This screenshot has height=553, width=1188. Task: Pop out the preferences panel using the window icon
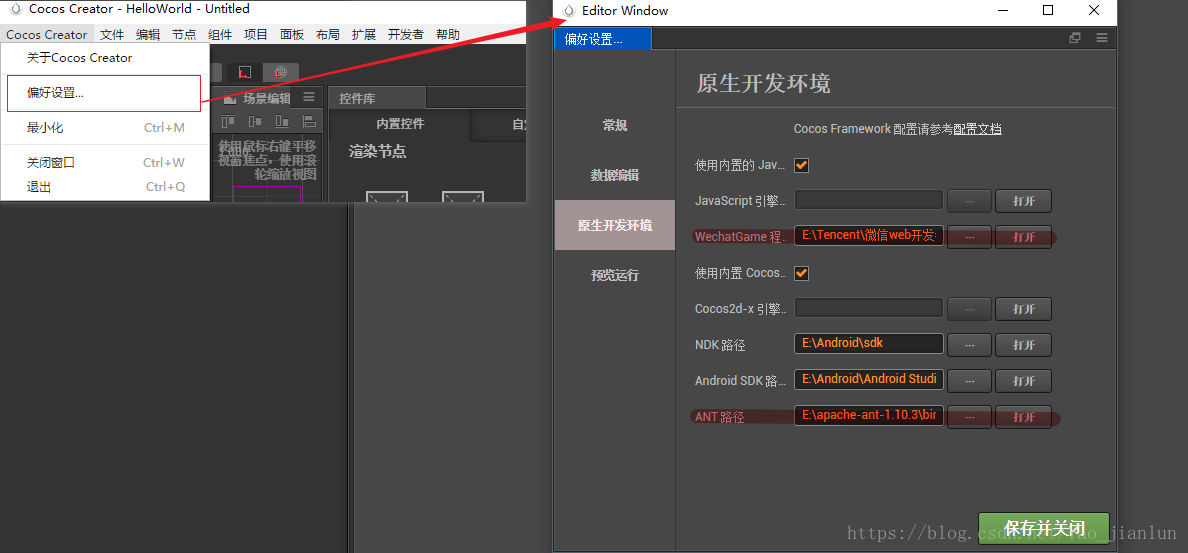click(x=1074, y=38)
